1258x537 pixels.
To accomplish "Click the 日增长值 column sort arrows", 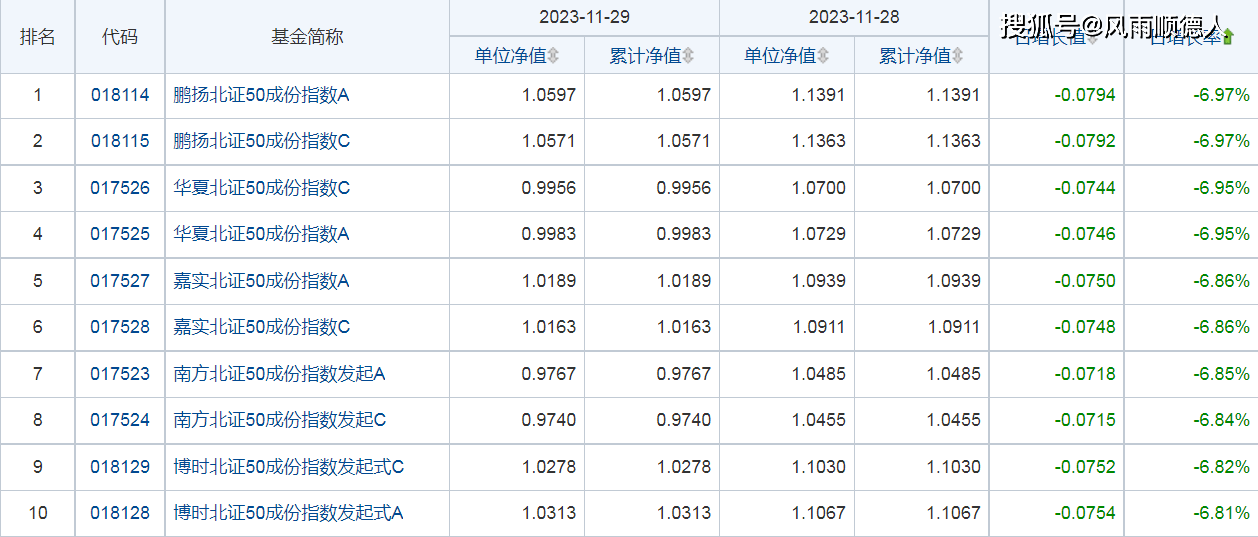I will [1092, 38].
